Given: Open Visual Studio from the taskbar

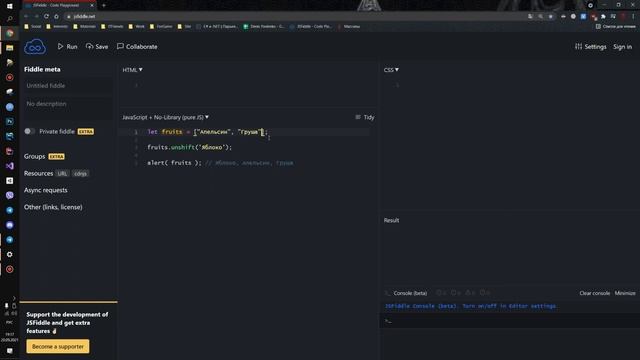Looking at the screenshot, I should [x=9, y=166].
